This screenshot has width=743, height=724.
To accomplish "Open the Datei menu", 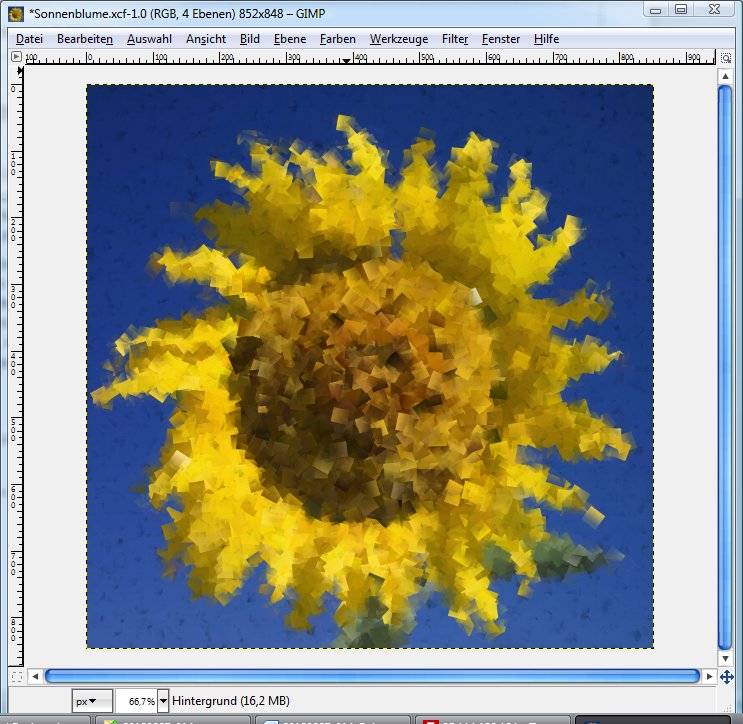I will point(30,39).
